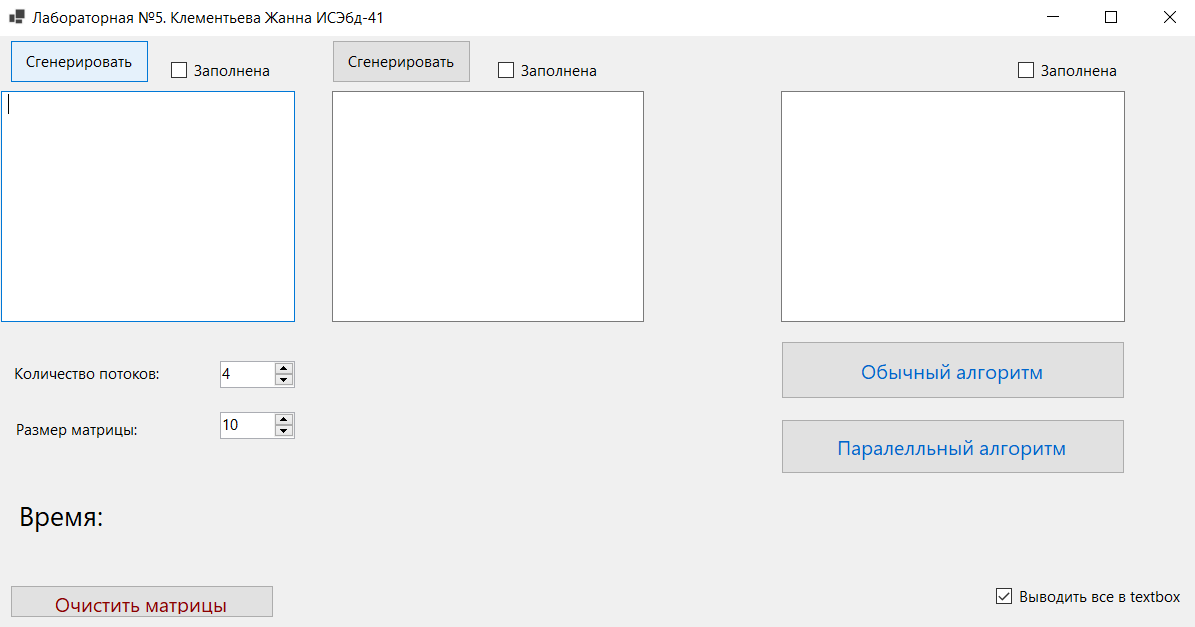Viewport: 1195px width, 627px height.
Task: Run the Обычный алгоритм button
Action: (952, 372)
